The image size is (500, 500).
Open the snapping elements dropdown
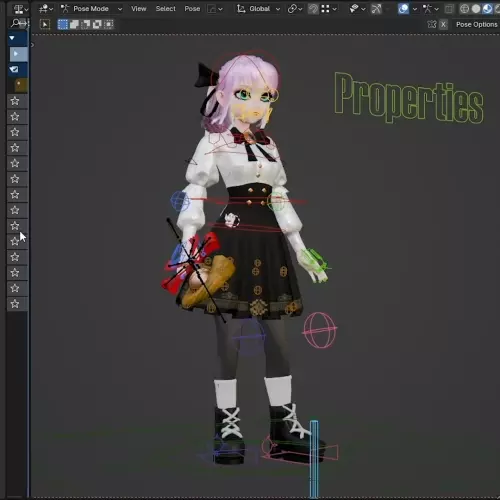(x=329, y=9)
